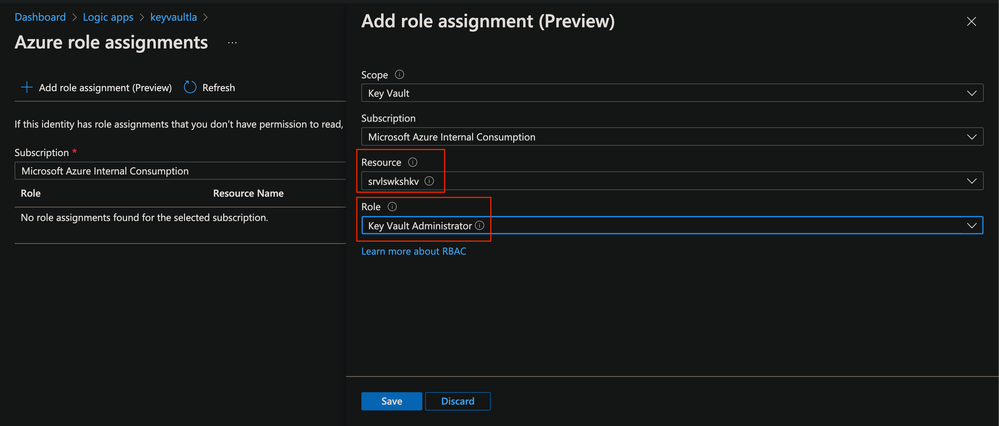Click the Dashboard breadcrumb link
The image size is (999, 426).
pyautogui.click(x=40, y=17)
